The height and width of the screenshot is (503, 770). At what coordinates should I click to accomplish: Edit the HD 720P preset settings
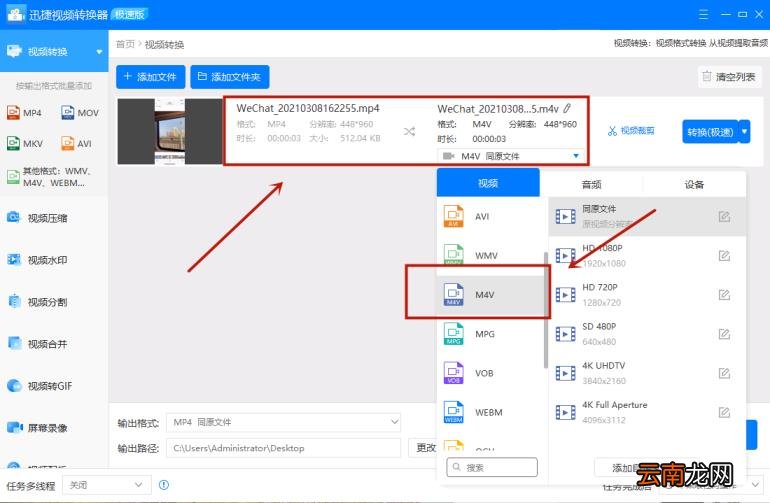724,295
